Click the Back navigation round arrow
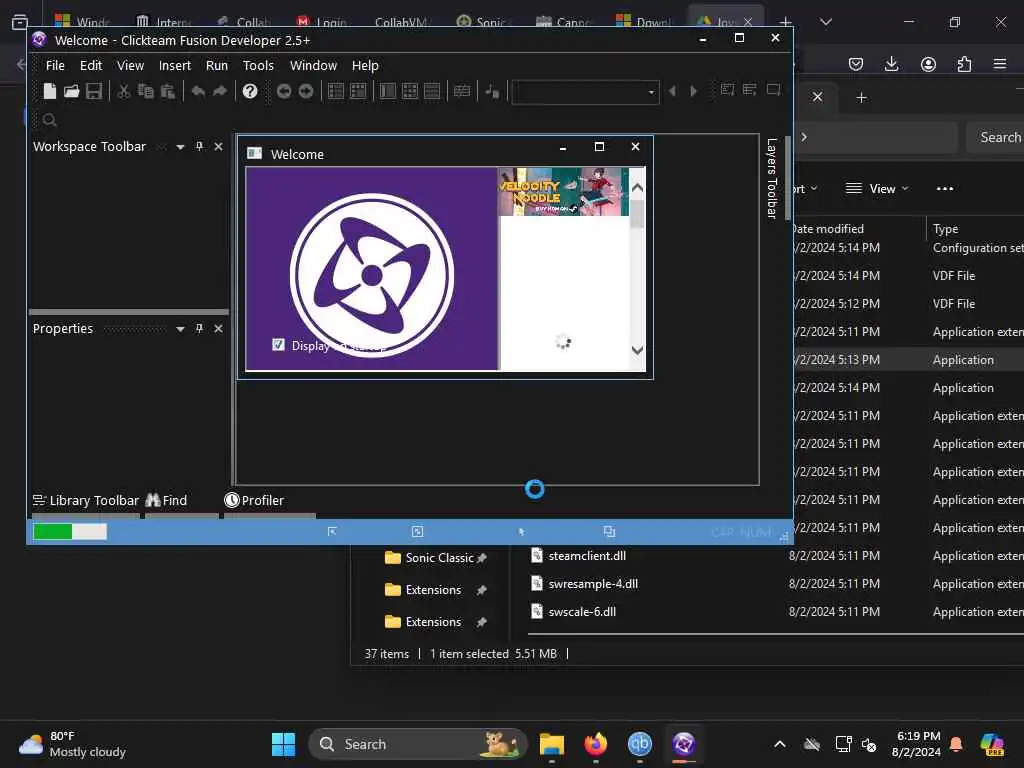The image size is (1024, 768). pos(283,91)
